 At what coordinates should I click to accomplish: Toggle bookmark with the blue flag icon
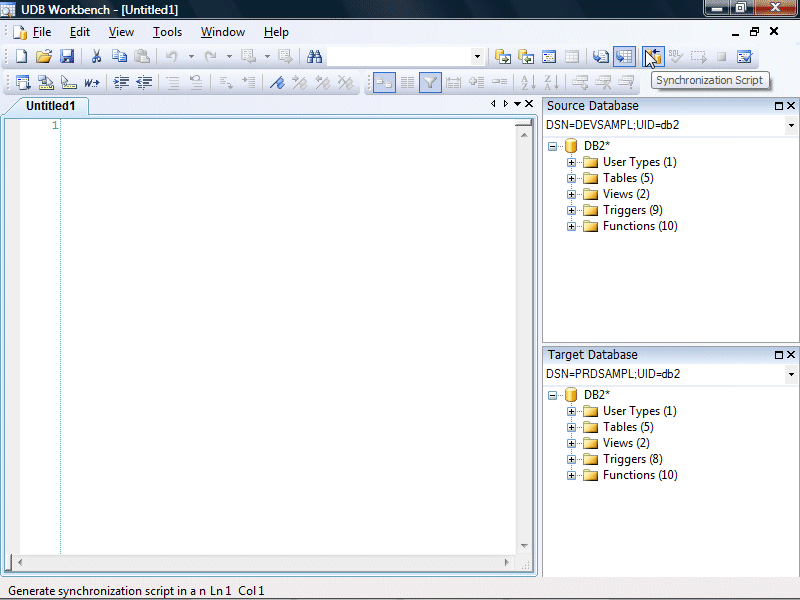point(277,82)
